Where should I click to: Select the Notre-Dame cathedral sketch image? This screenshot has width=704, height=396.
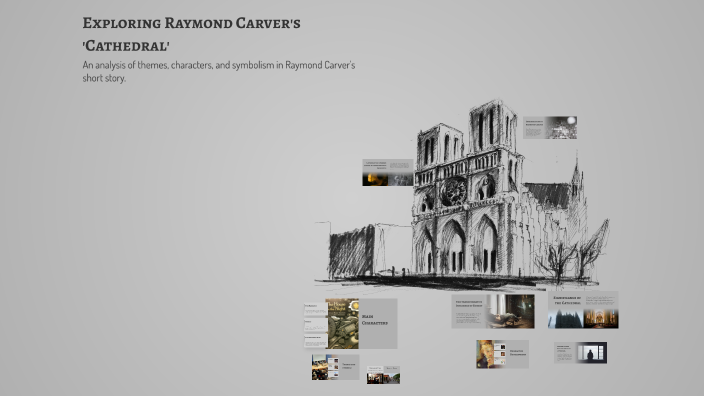point(462,195)
